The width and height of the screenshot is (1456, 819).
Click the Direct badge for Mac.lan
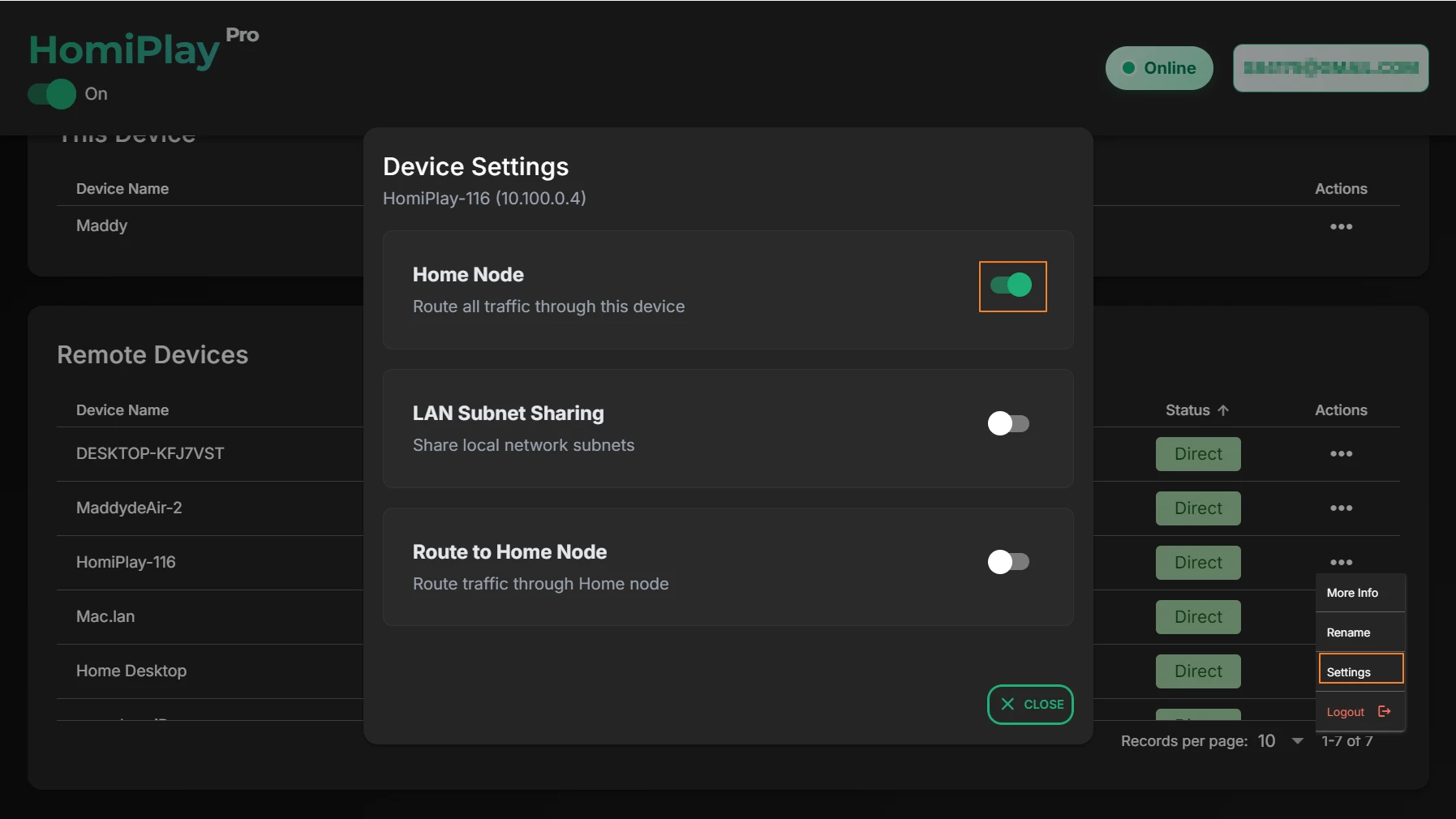(x=1198, y=617)
